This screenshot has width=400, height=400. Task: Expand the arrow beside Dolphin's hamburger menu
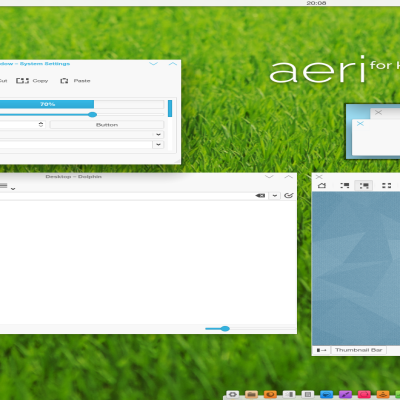point(13,189)
